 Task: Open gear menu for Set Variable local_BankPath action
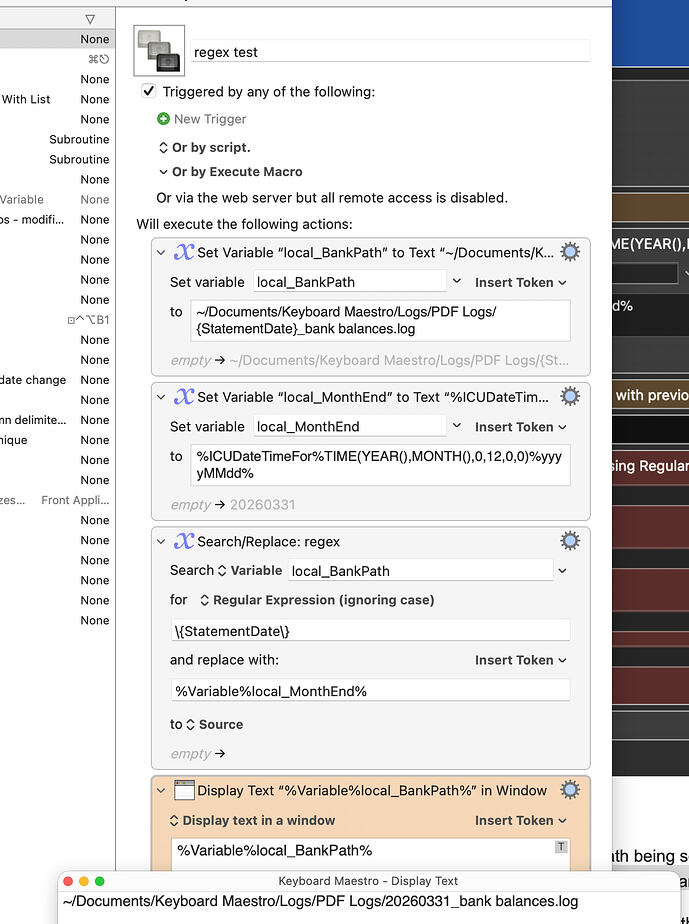pos(569,252)
